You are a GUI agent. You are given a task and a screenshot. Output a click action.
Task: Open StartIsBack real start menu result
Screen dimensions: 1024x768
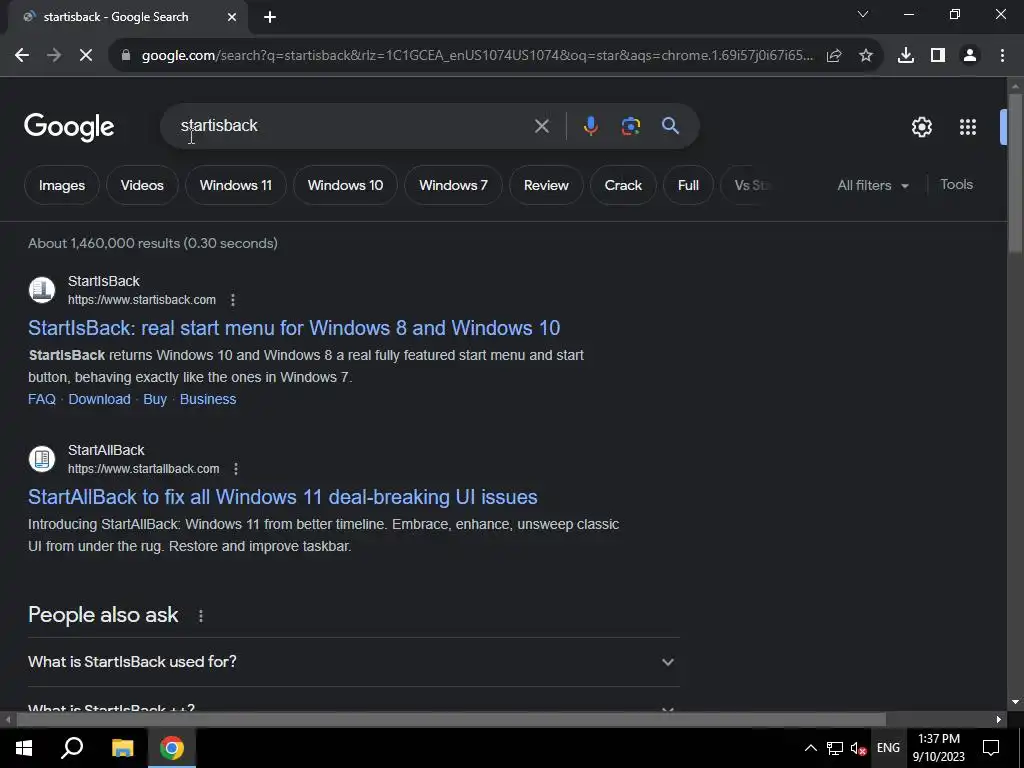(294, 328)
